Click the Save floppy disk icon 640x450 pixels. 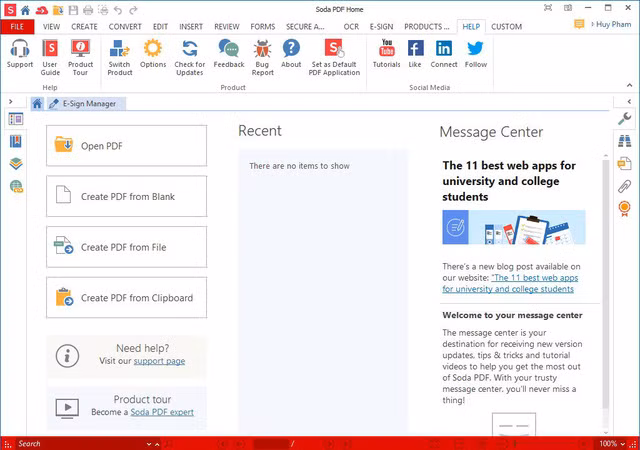[73, 10]
